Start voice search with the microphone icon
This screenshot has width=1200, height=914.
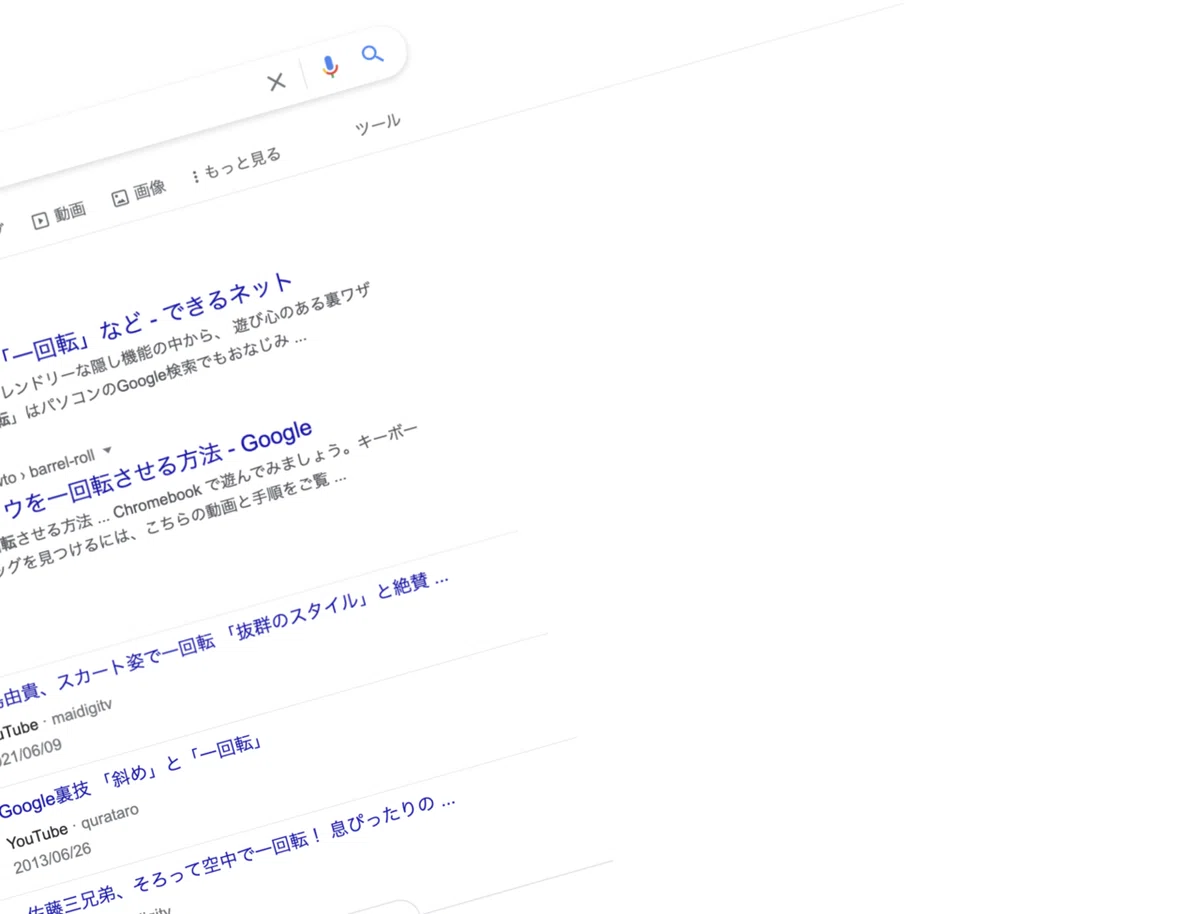pyautogui.click(x=329, y=67)
